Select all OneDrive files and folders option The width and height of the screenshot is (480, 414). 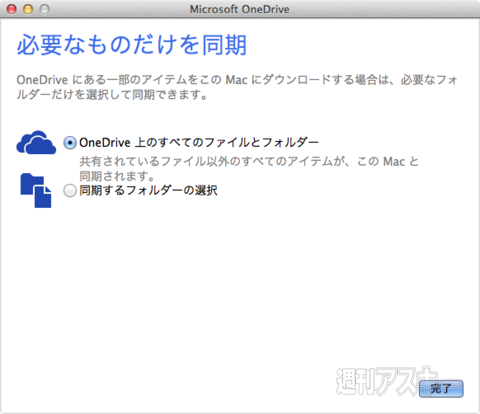pos(70,143)
